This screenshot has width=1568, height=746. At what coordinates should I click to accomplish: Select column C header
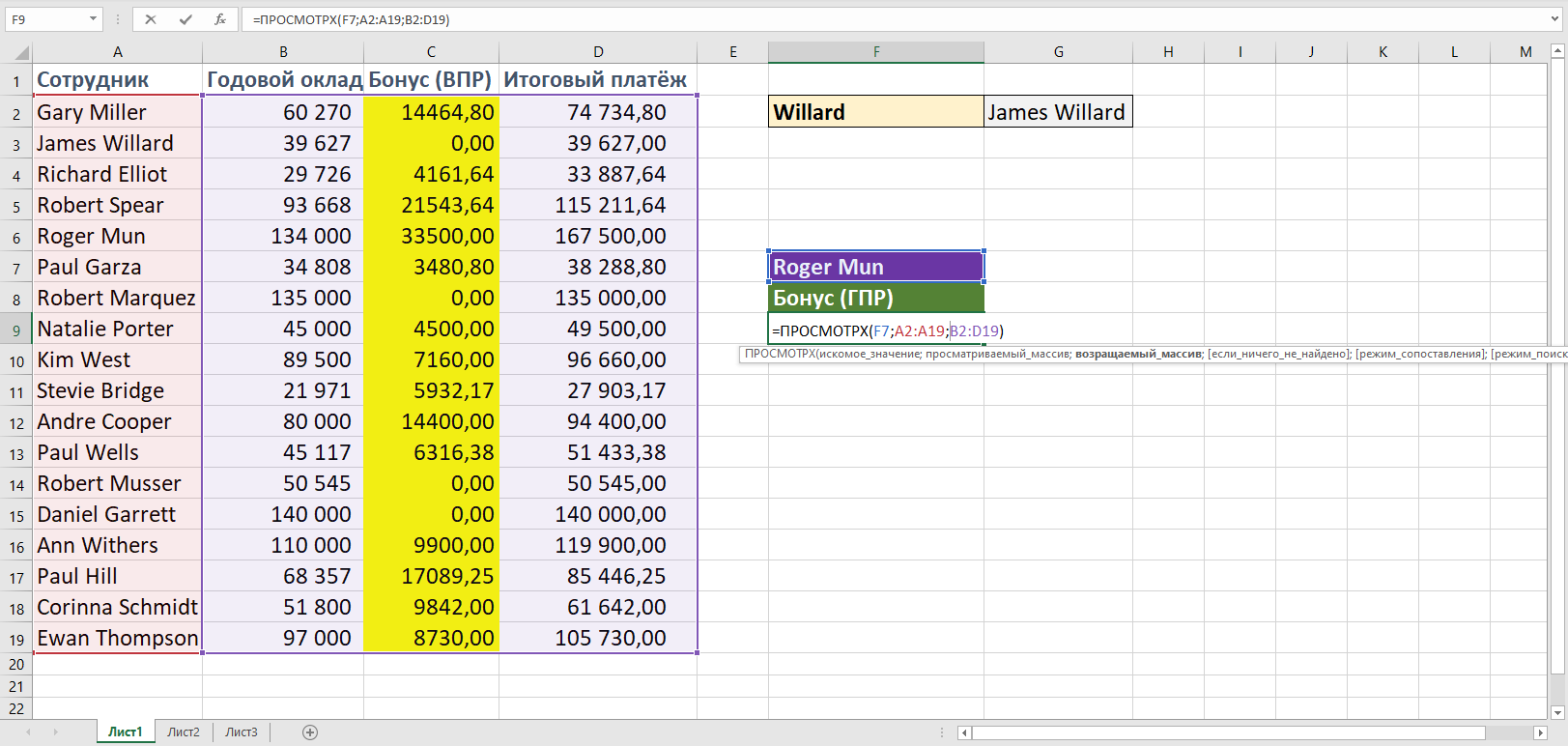[431, 52]
